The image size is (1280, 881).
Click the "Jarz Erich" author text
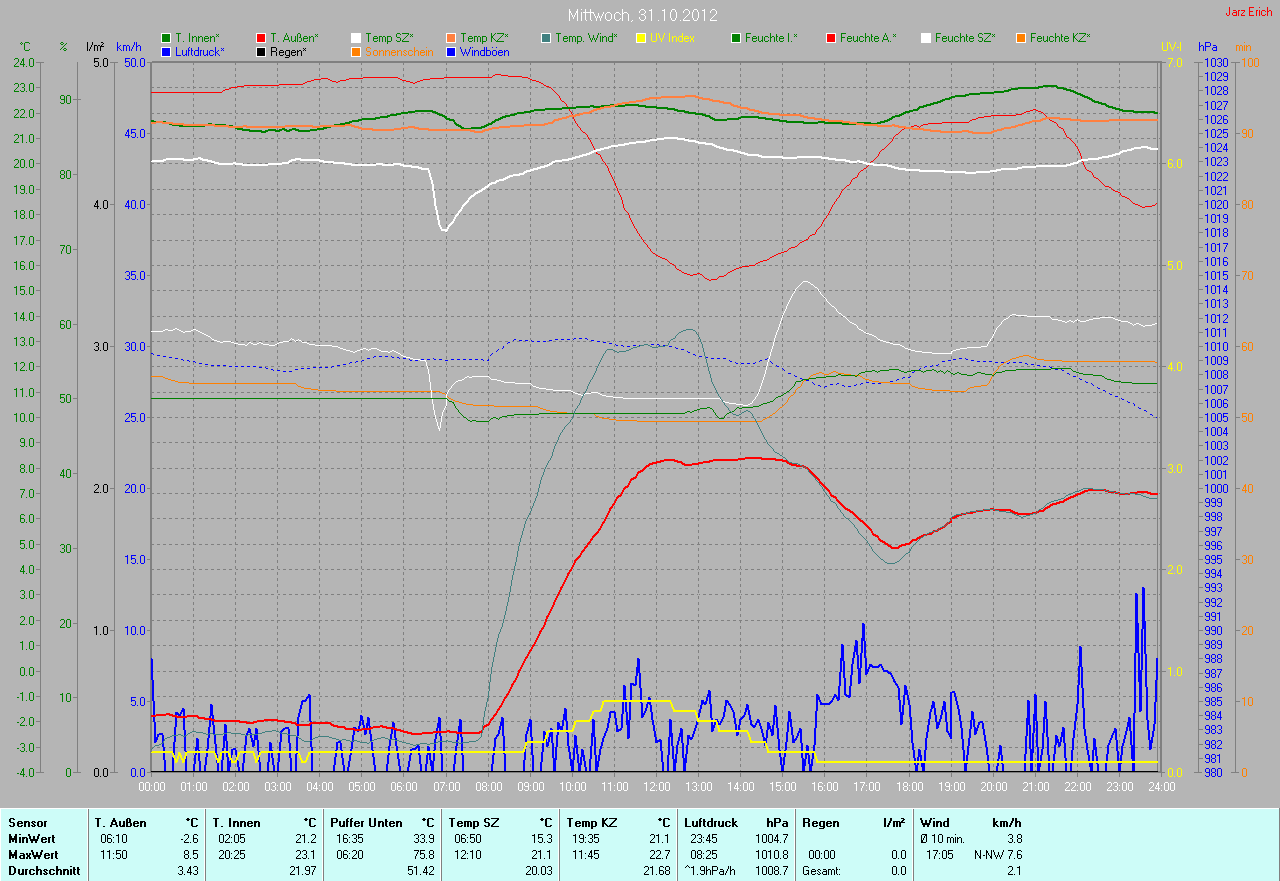tap(1249, 12)
